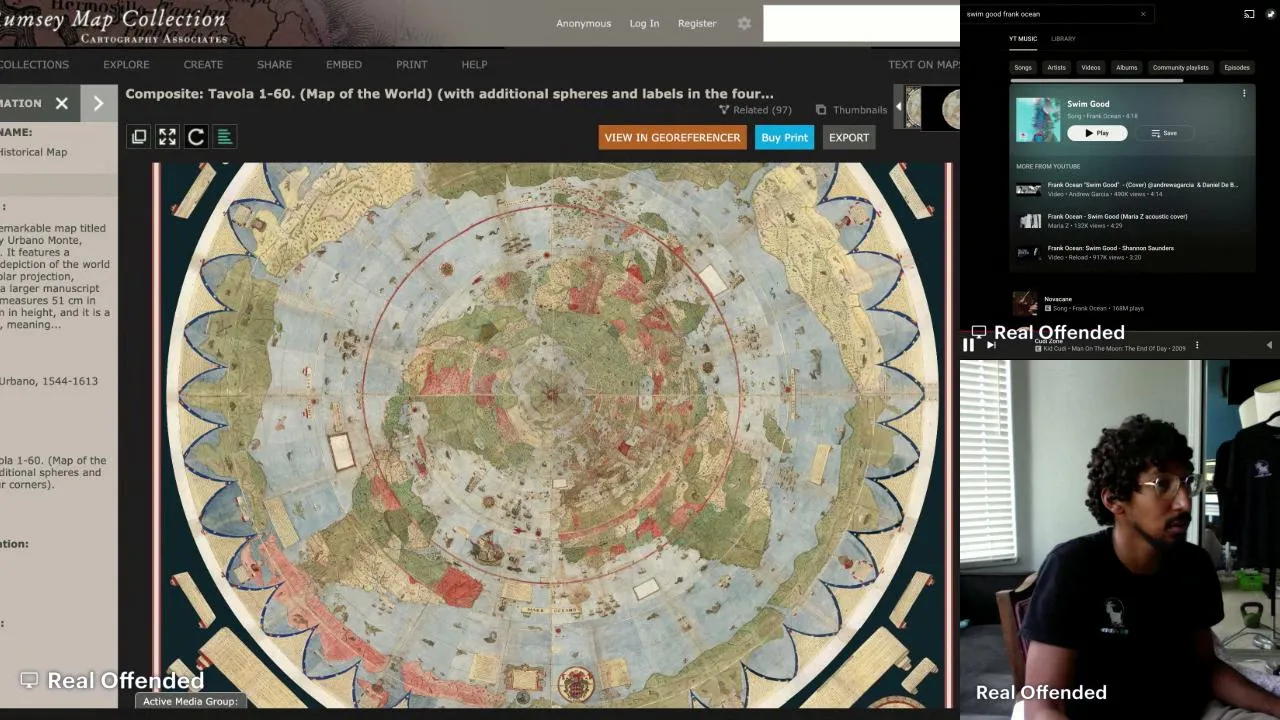Collapse thumbnail strip with left arrow
The width and height of the screenshot is (1280, 720).
tap(898, 107)
